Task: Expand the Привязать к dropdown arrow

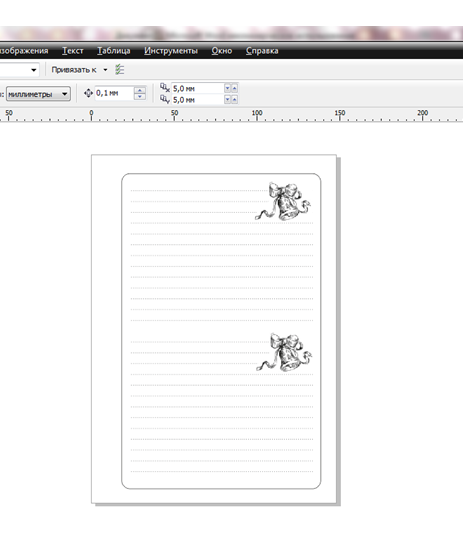Action: (105, 70)
